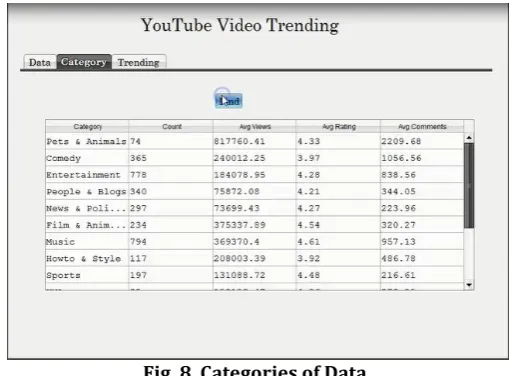Image resolution: width=509 pixels, height=376 pixels.
Task: Click avg views value 73699.43
Action: coord(237,208)
